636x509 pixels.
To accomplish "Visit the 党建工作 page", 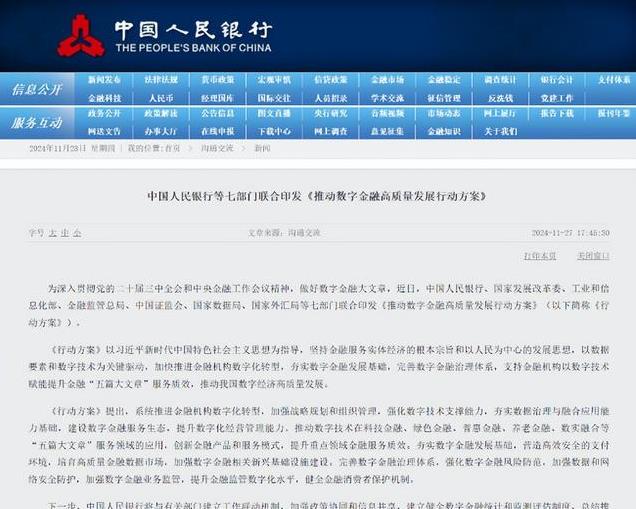I will [557, 98].
